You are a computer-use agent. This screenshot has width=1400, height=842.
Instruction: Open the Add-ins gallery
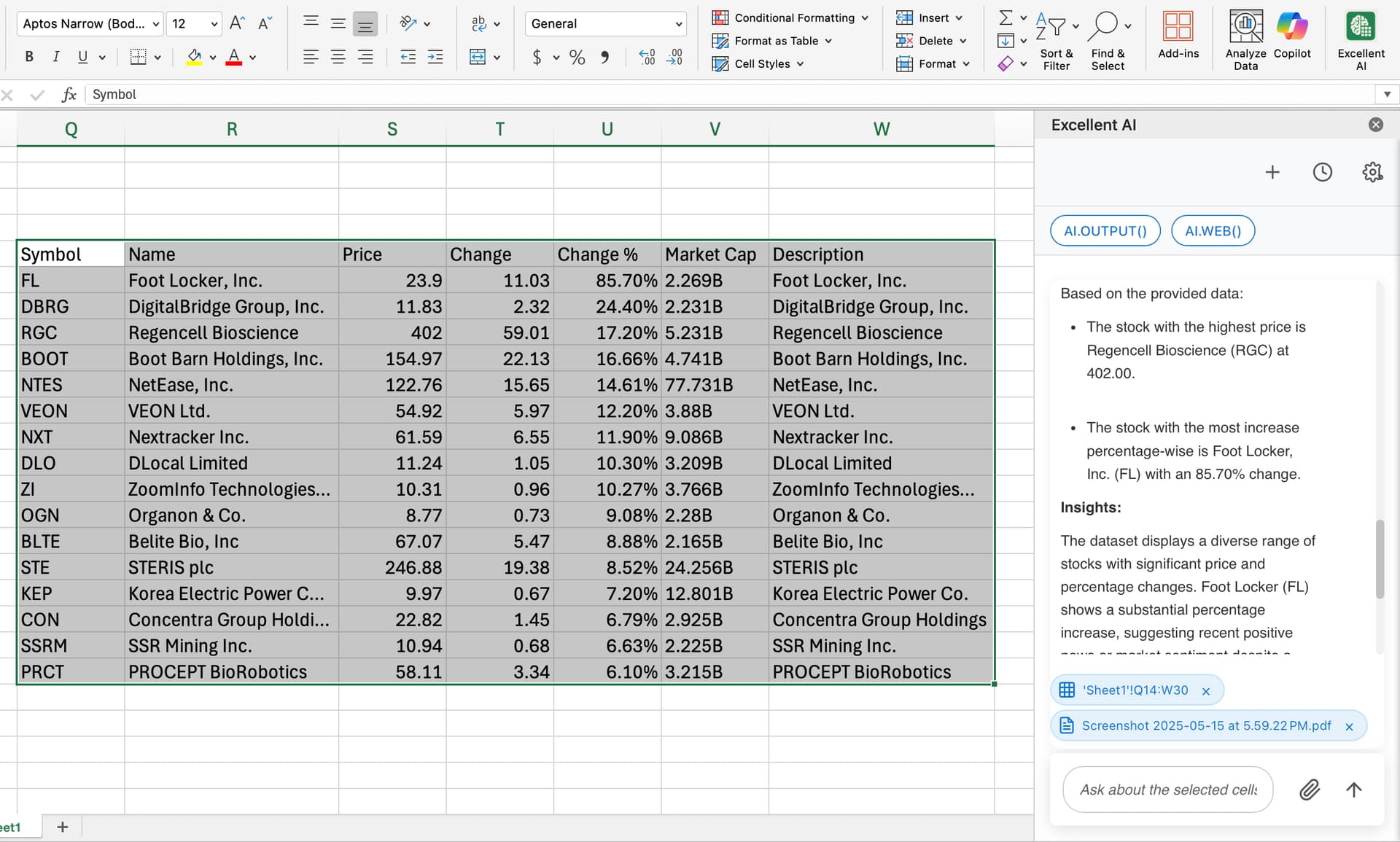coord(1178,38)
